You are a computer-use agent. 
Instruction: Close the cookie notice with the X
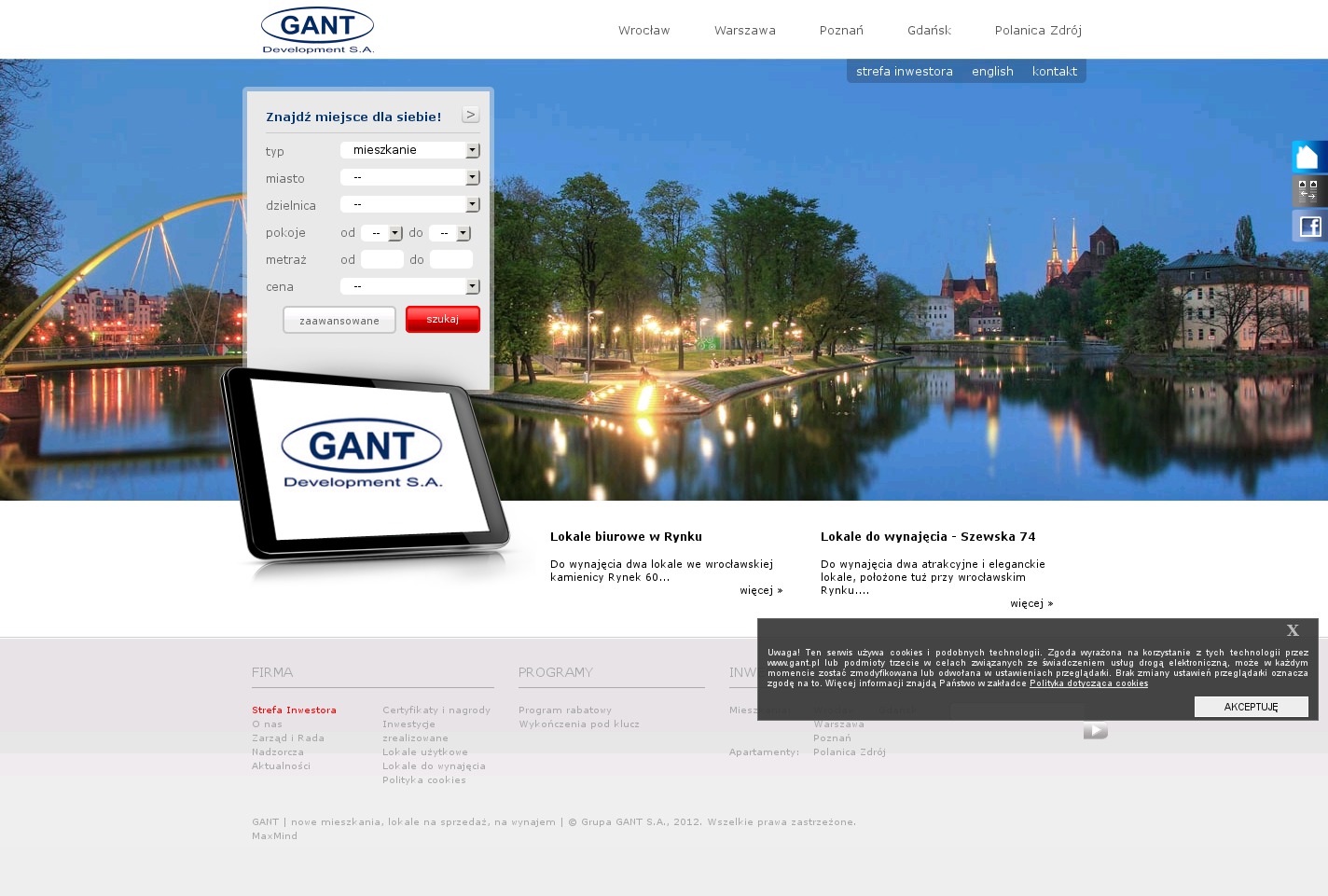tap(1293, 630)
